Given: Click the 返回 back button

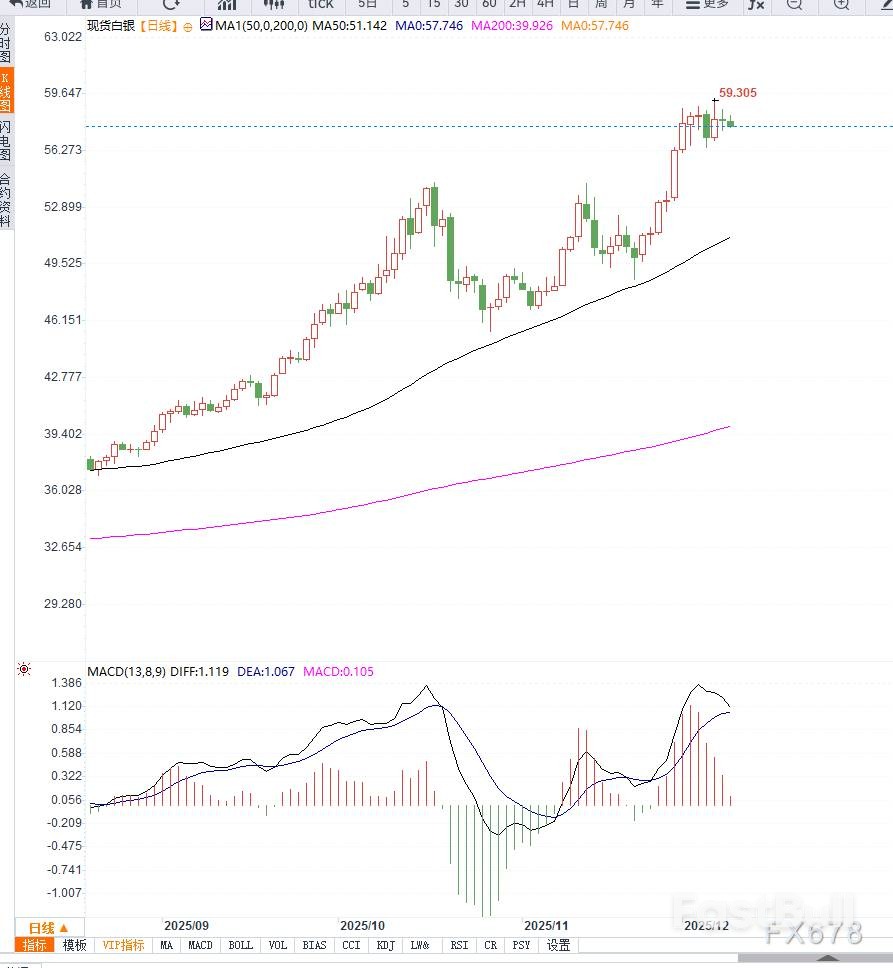Looking at the screenshot, I should tap(31, 4).
